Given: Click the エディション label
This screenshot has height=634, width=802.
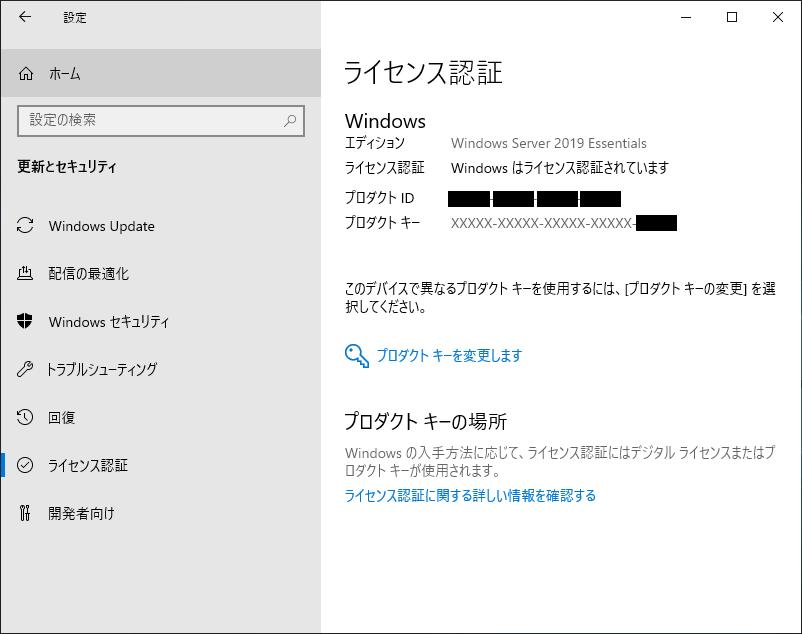Looking at the screenshot, I should point(374,143).
